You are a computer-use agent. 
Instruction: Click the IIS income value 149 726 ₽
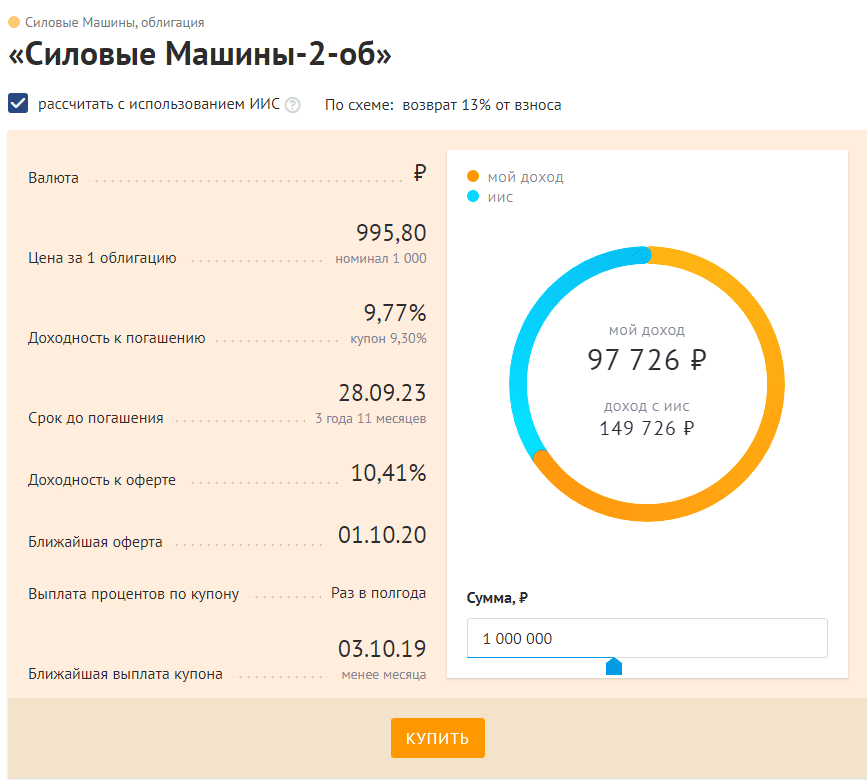click(x=646, y=428)
